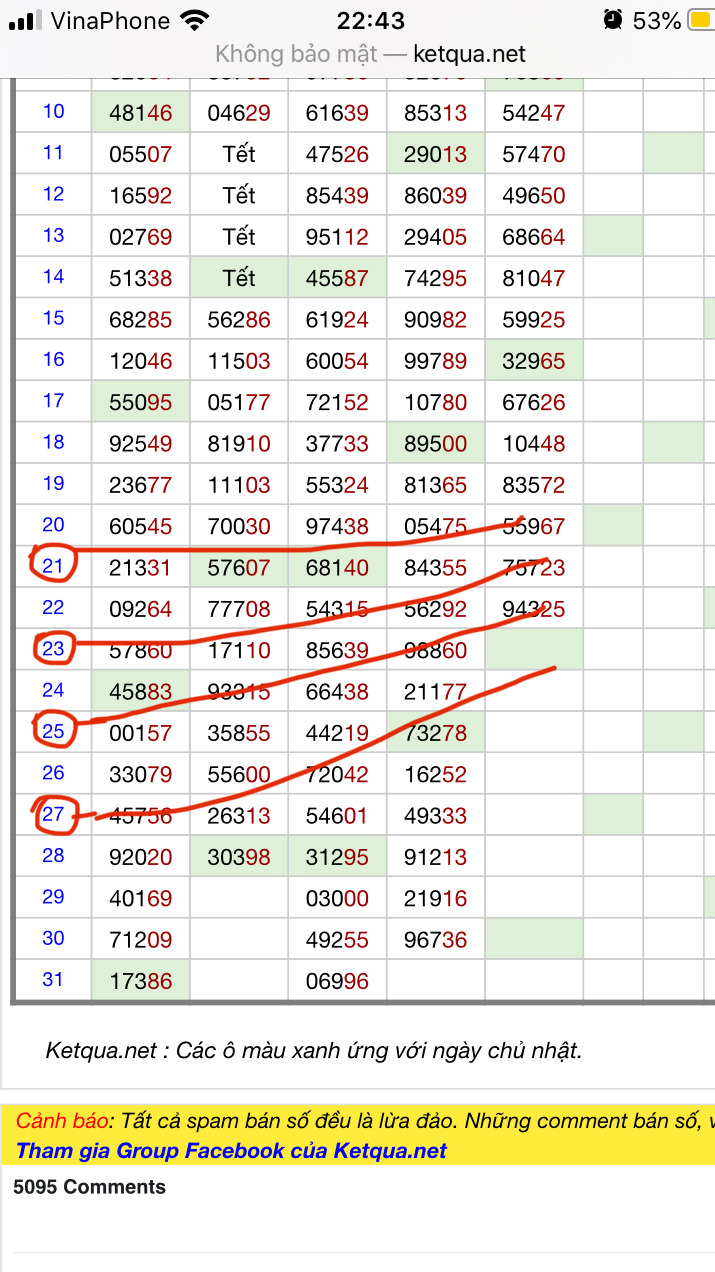Screen dimensions: 715x1272
Task: Click the circled day 21 link
Action: tap(53, 567)
